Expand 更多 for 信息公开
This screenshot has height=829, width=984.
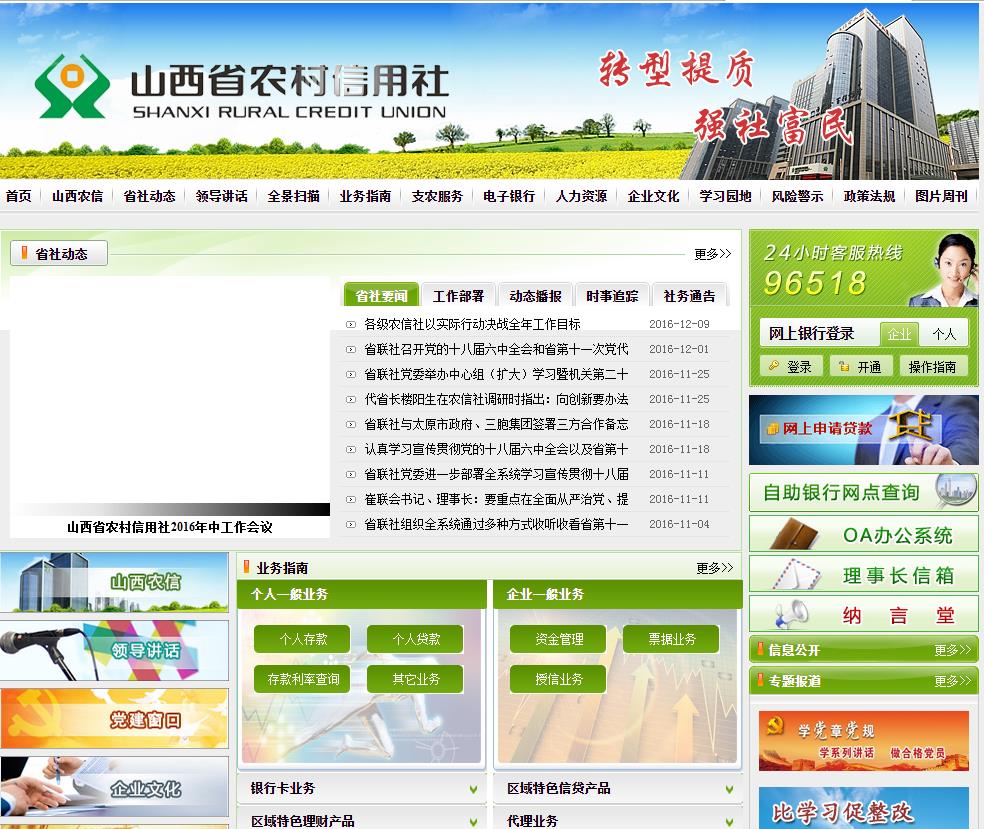[952, 650]
